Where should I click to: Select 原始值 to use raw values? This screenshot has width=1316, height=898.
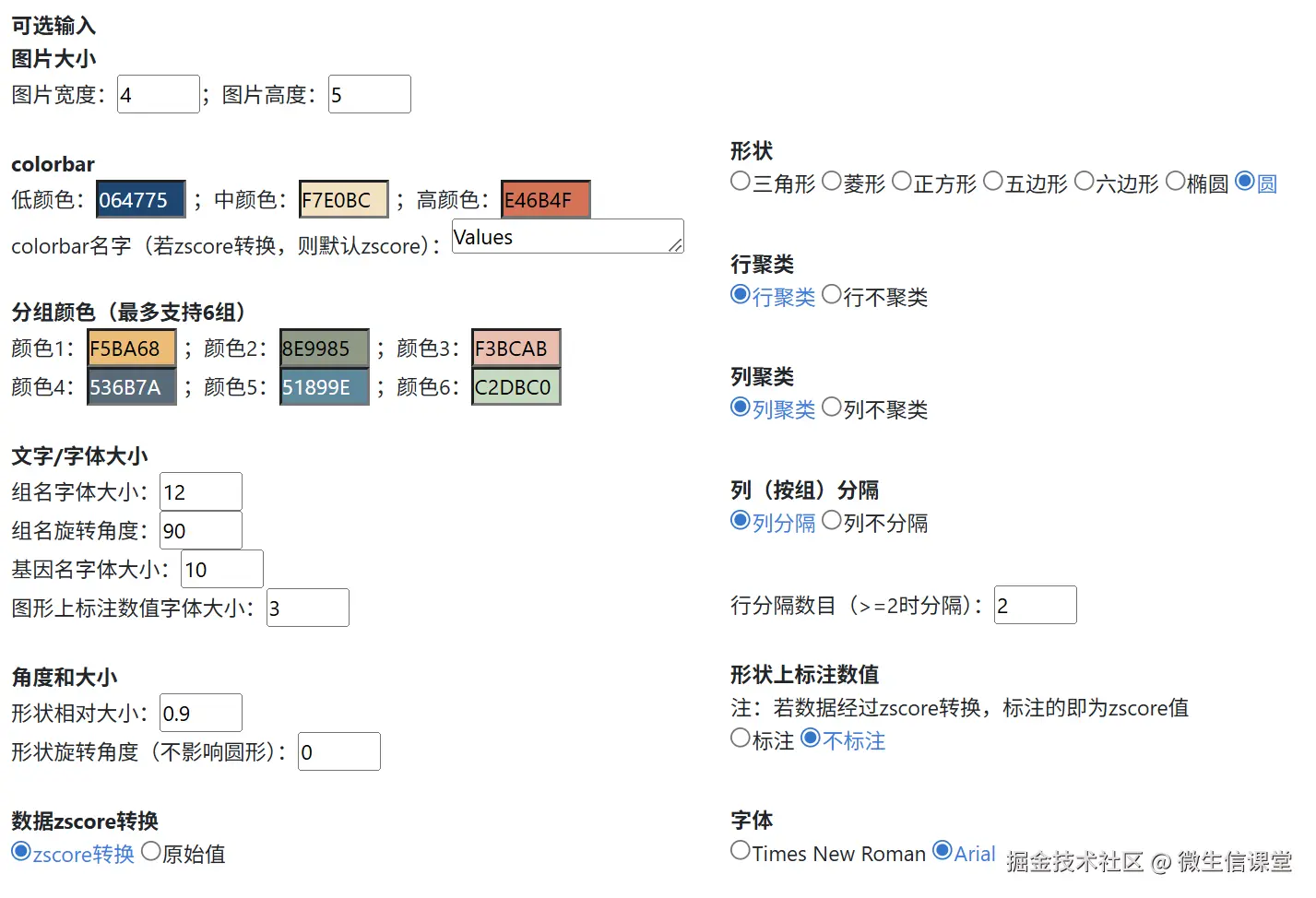point(151,851)
